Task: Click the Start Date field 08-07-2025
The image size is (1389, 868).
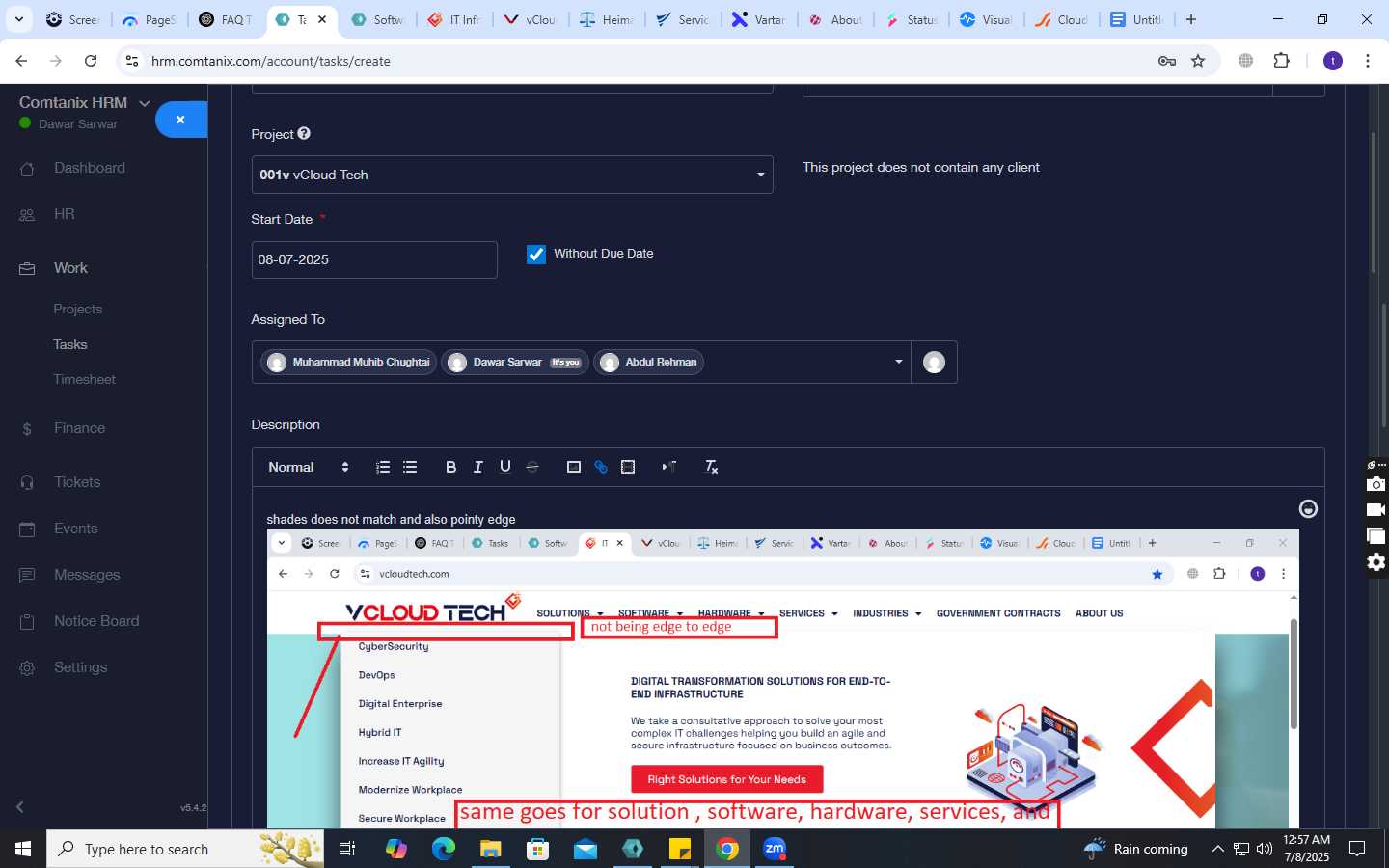Action: click(374, 259)
